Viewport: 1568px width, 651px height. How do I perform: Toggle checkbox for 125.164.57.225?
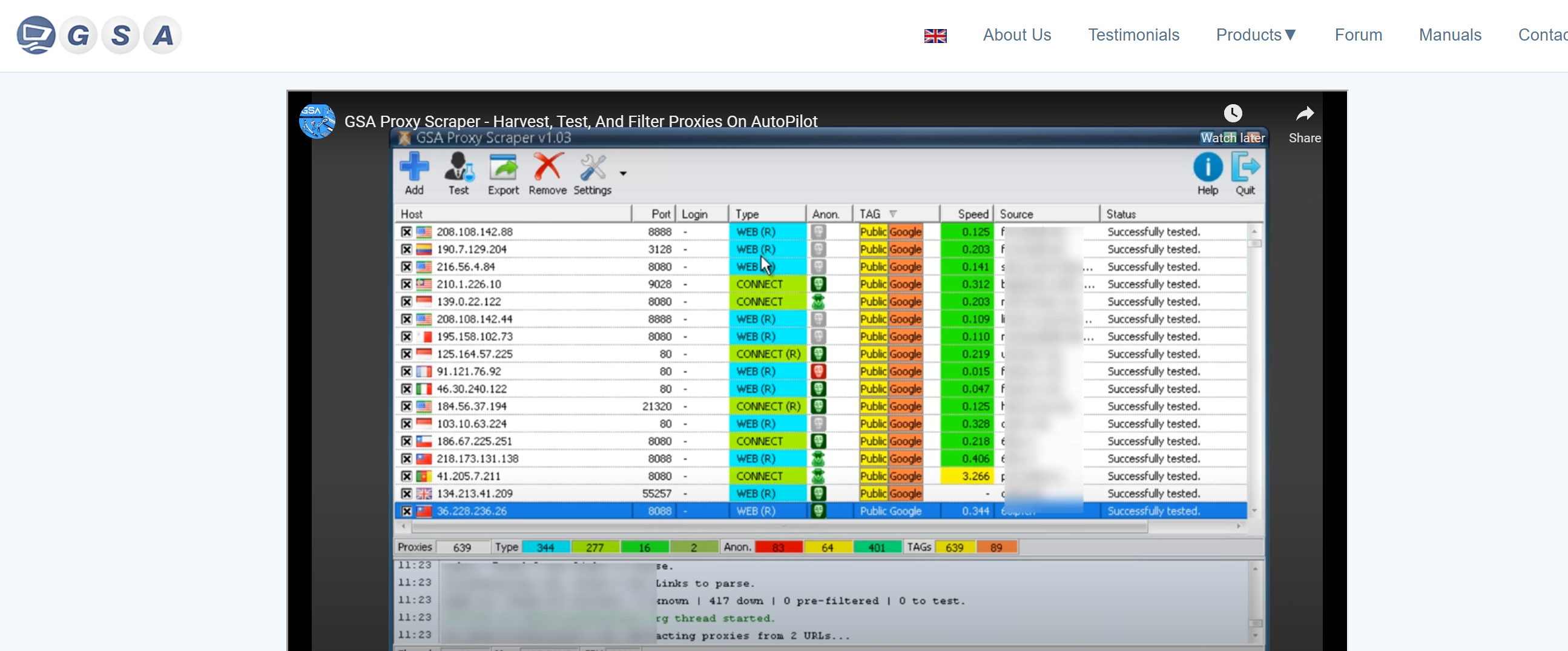(406, 354)
